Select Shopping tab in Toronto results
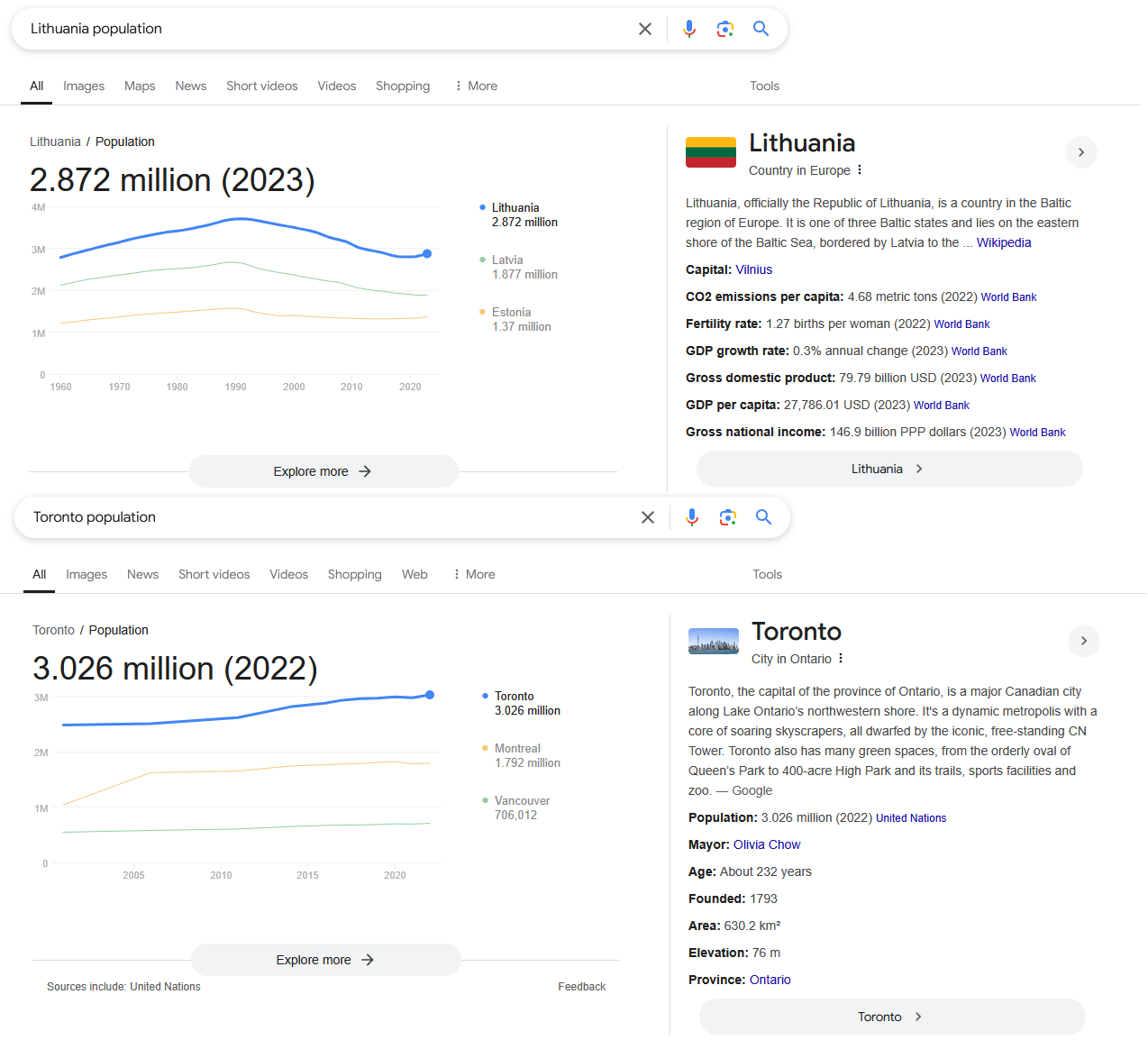1148x1040 pixels. (x=355, y=574)
